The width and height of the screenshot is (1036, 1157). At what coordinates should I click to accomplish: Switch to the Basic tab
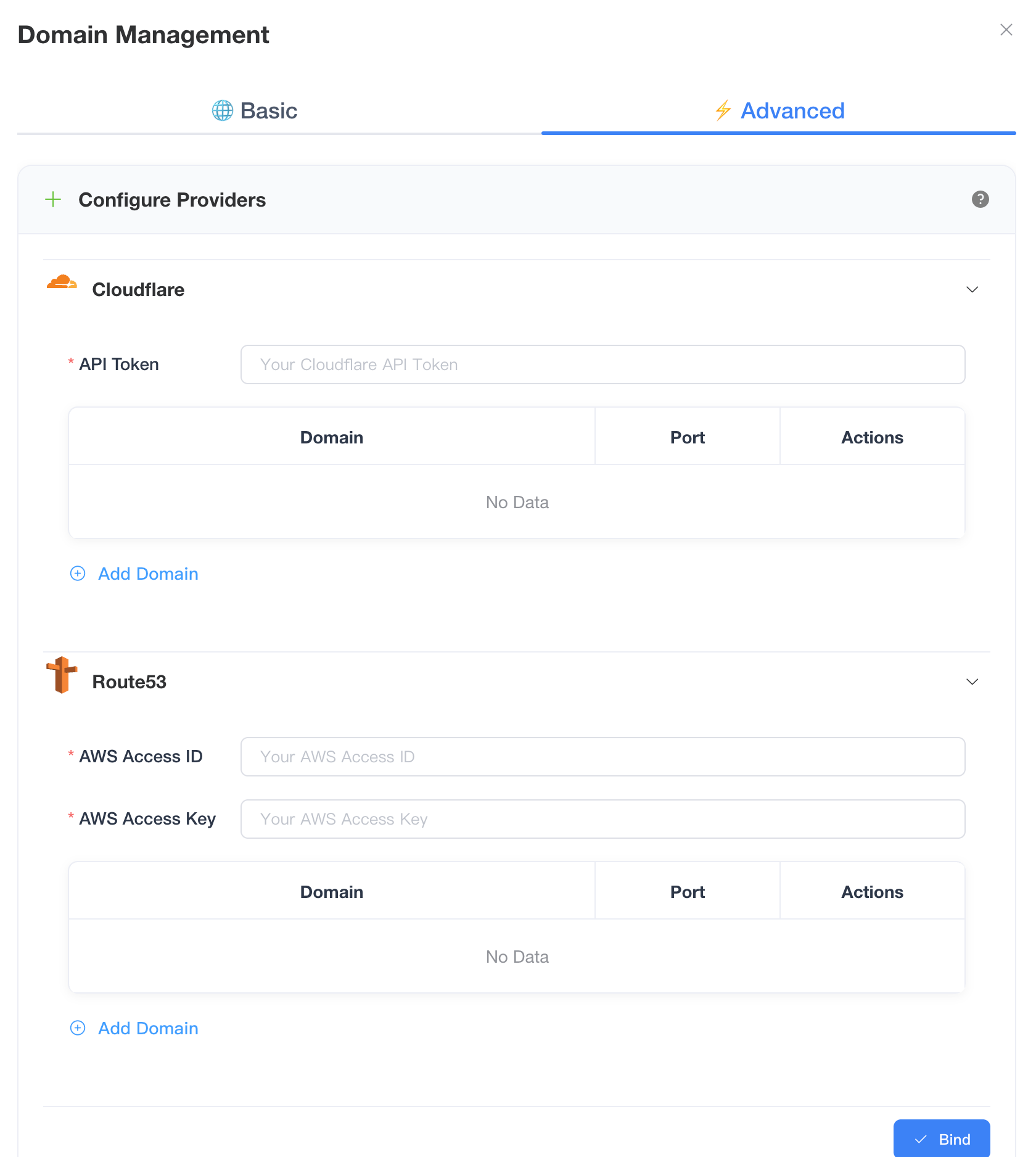click(x=255, y=111)
